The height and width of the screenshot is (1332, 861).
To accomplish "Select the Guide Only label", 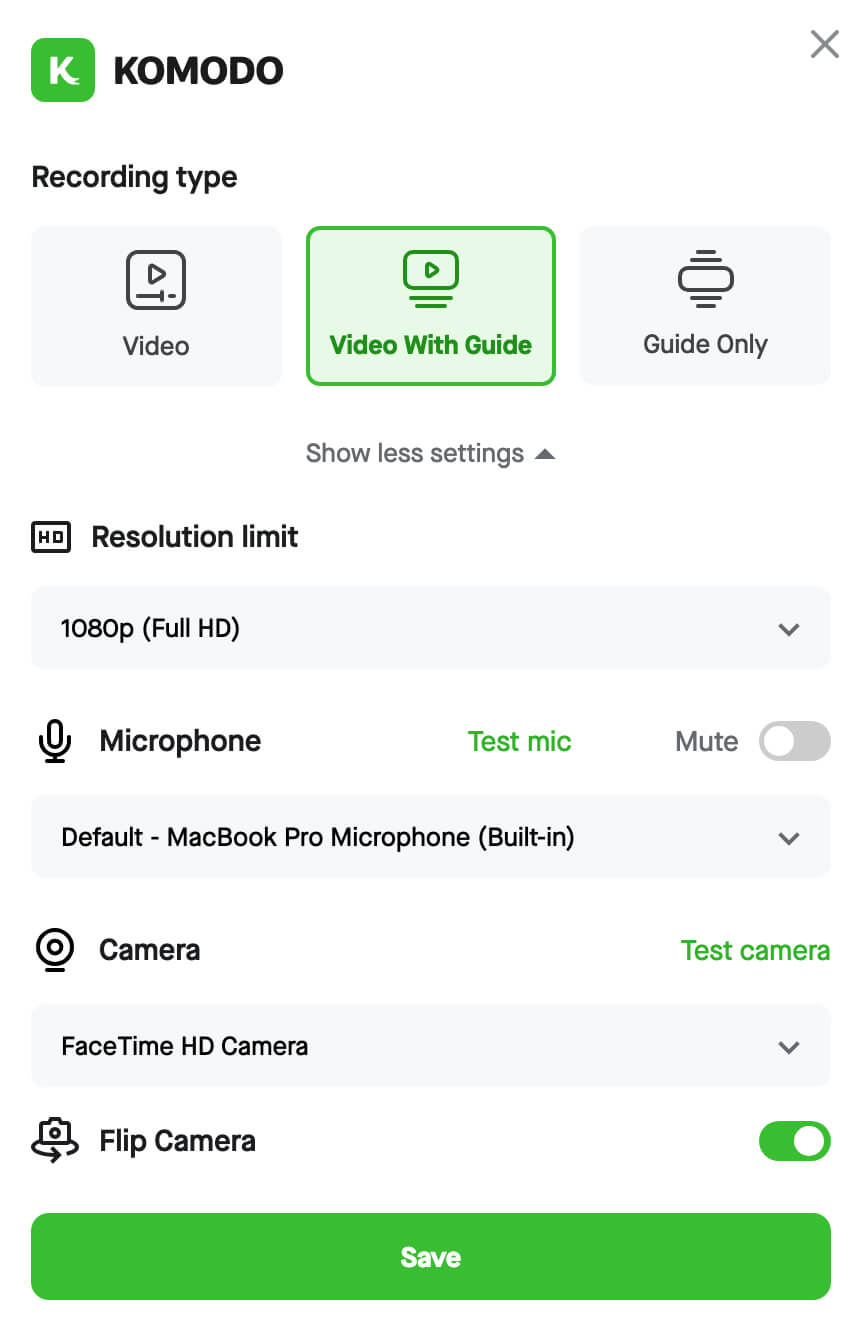I will pyautogui.click(x=705, y=345).
